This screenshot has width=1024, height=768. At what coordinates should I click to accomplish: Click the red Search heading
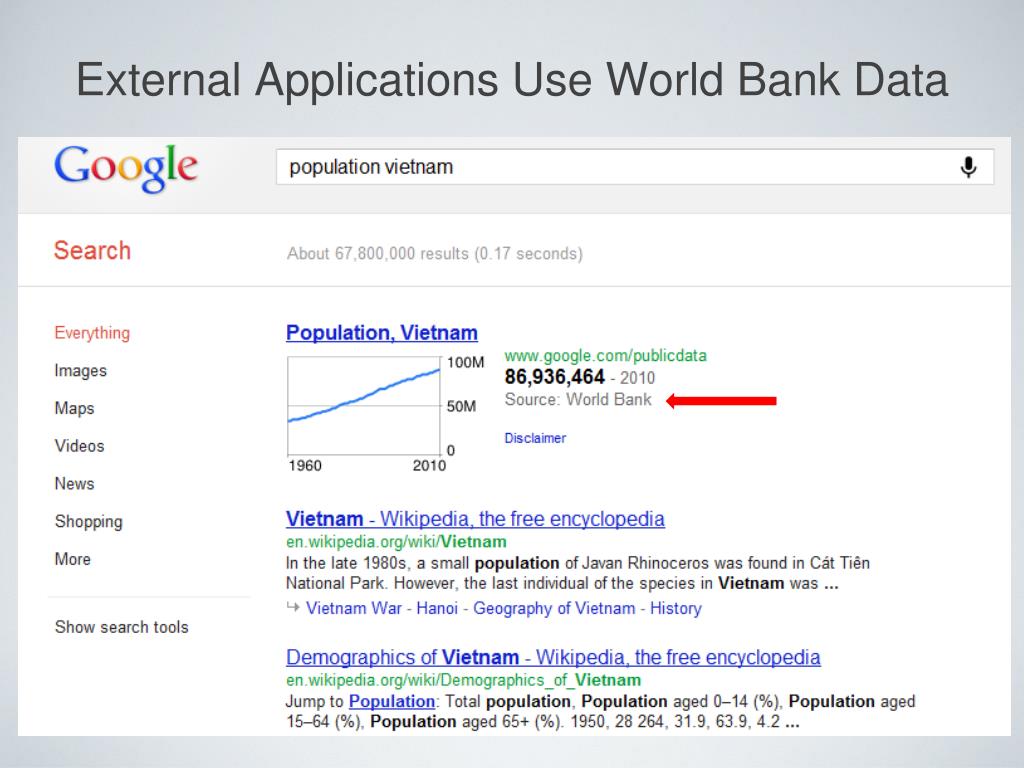pos(92,251)
